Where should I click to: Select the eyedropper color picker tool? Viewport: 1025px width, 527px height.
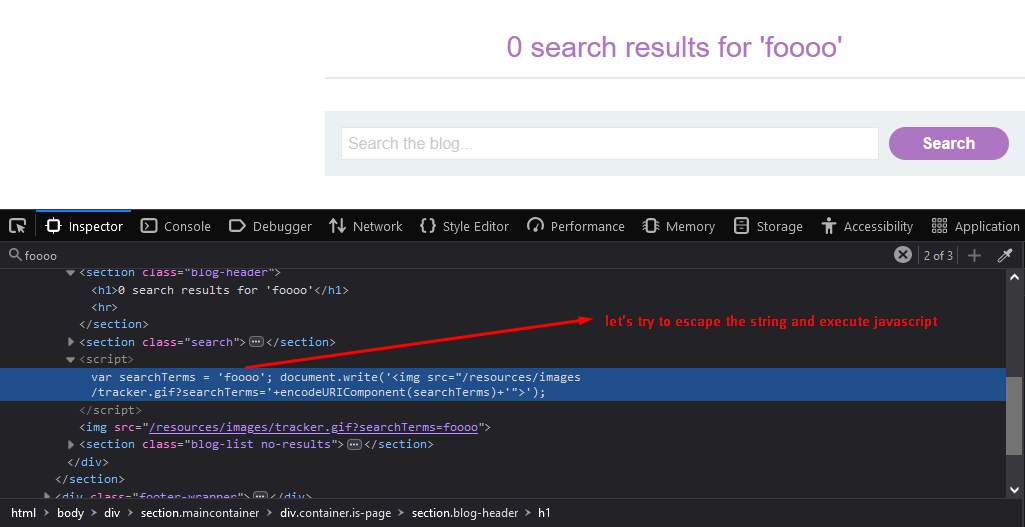click(x=1005, y=255)
